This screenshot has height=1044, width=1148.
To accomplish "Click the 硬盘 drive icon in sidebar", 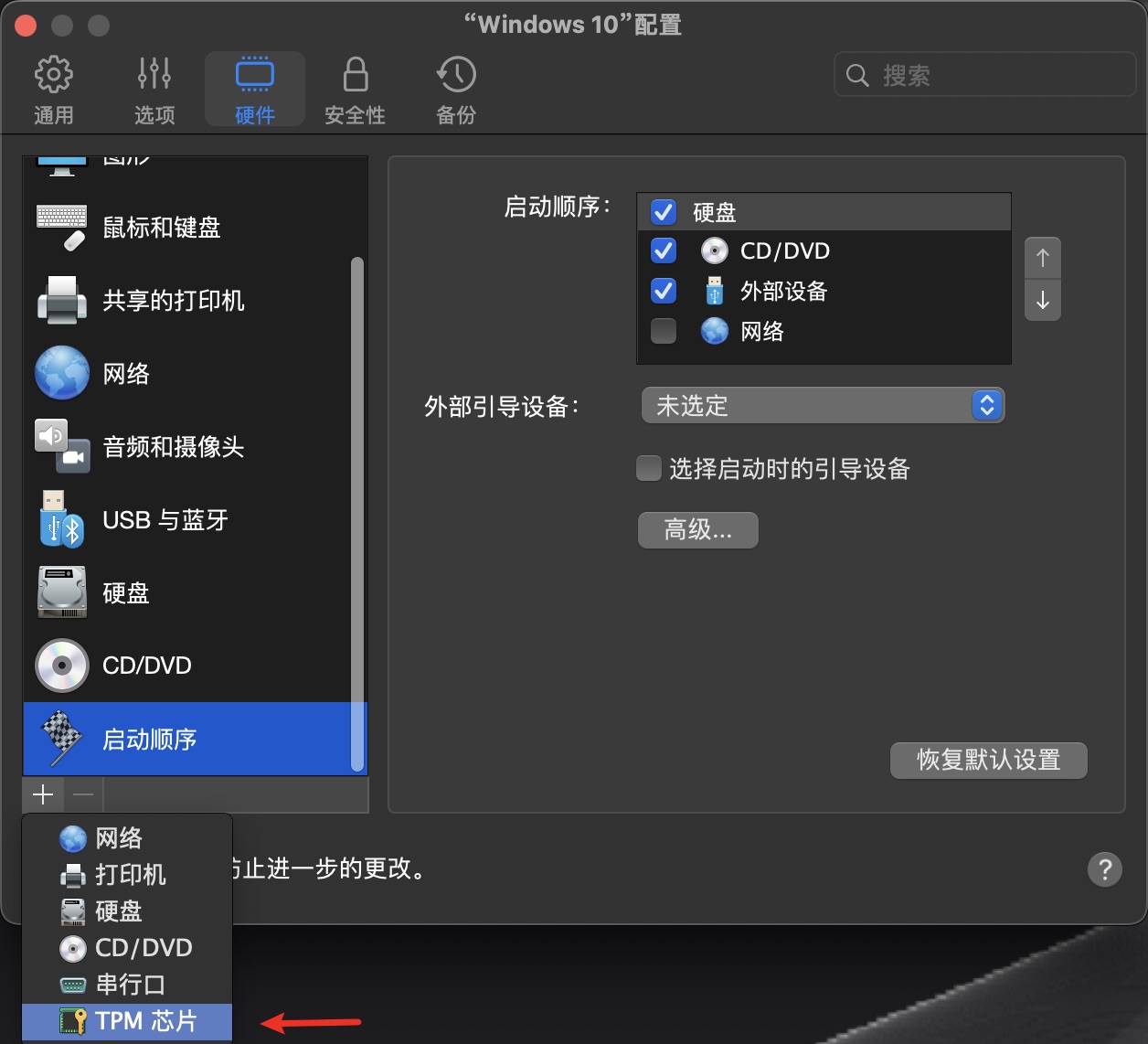I will pos(62,592).
